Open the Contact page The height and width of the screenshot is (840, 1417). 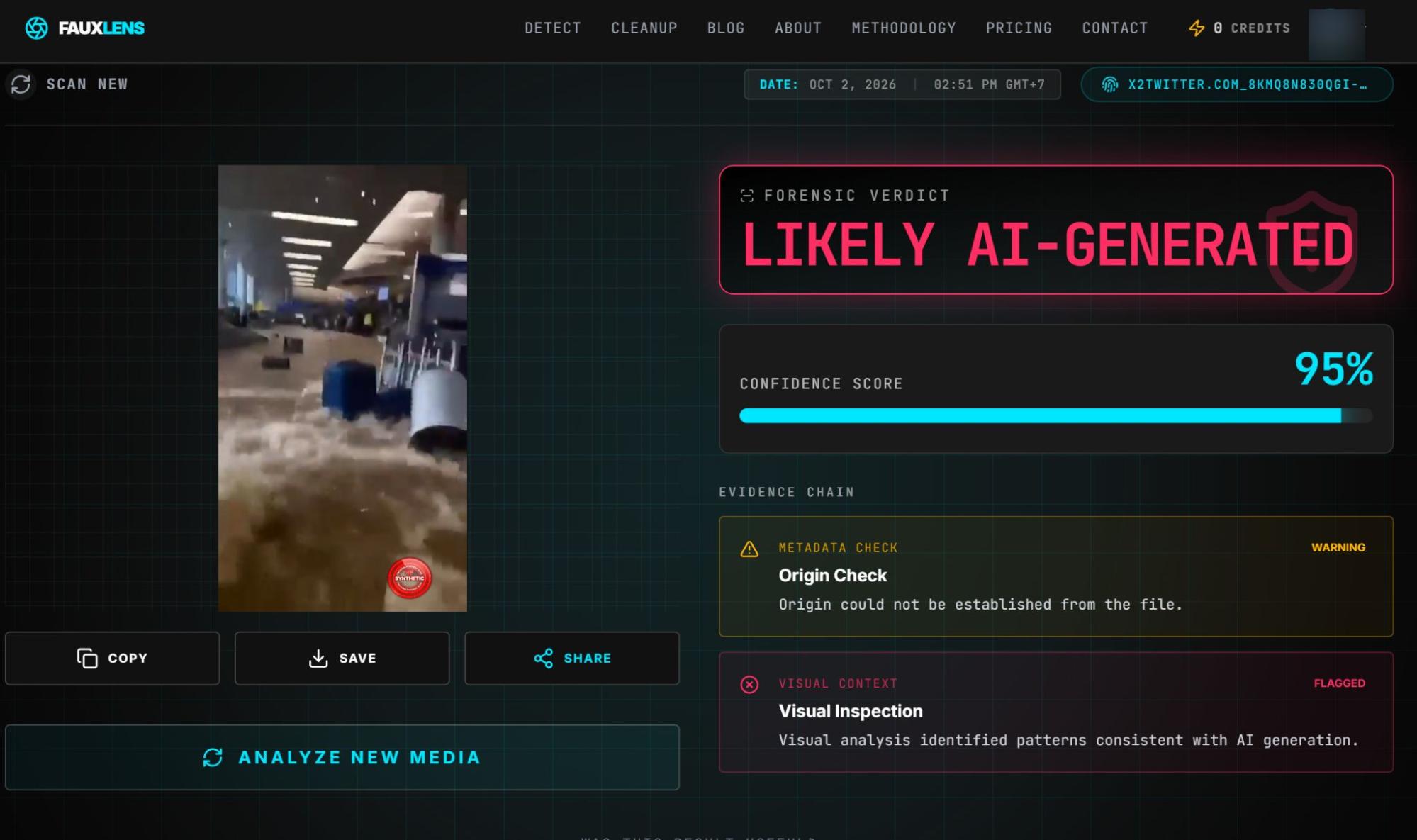coord(1115,28)
